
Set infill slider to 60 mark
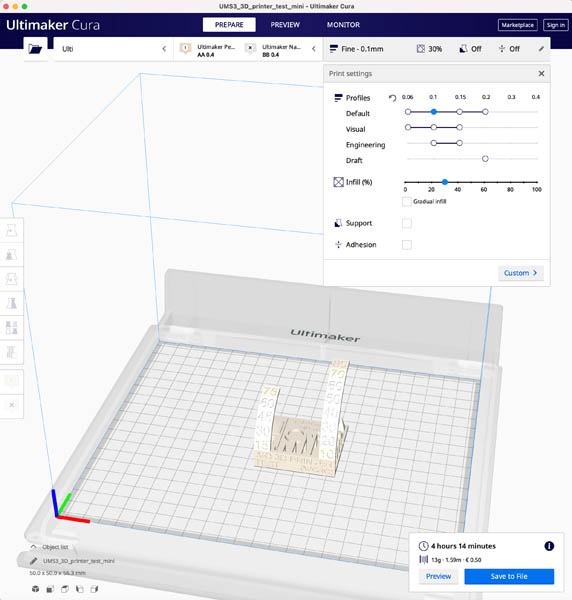click(x=484, y=182)
